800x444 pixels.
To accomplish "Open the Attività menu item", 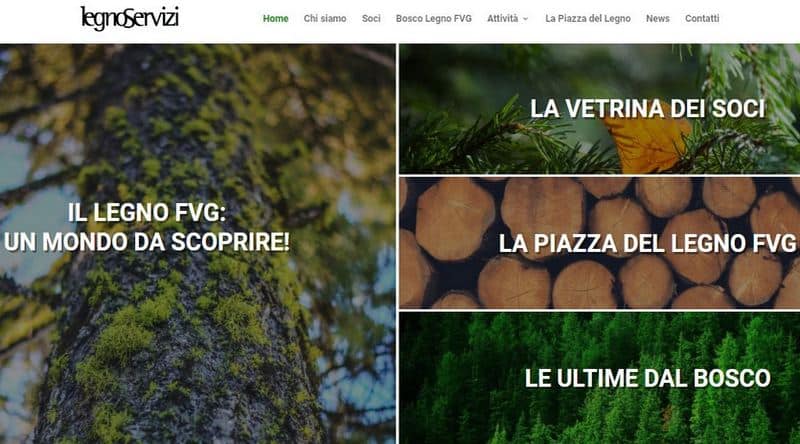I will point(502,18).
